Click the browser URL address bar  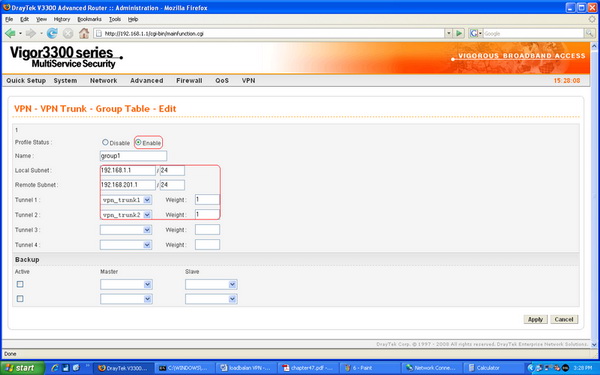(x=270, y=33)
